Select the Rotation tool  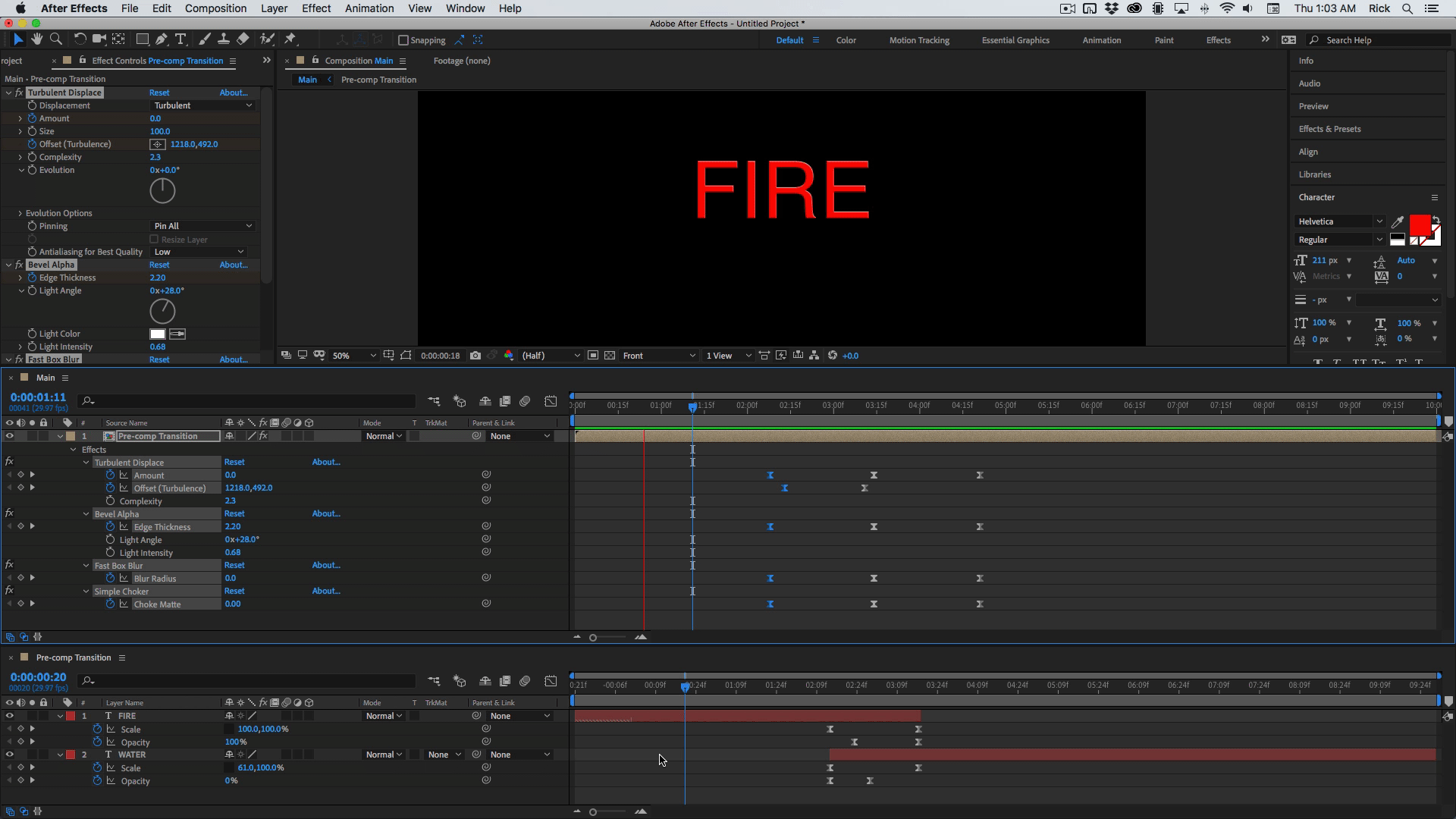coord(80,39)
